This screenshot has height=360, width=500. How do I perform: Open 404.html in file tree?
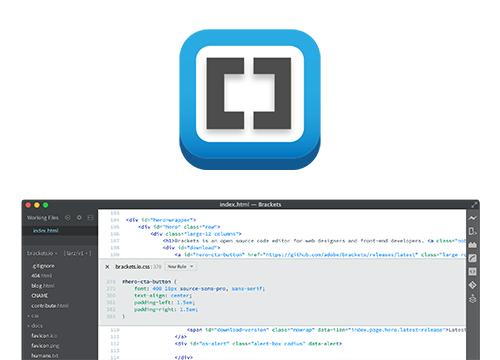pos(41,276)
